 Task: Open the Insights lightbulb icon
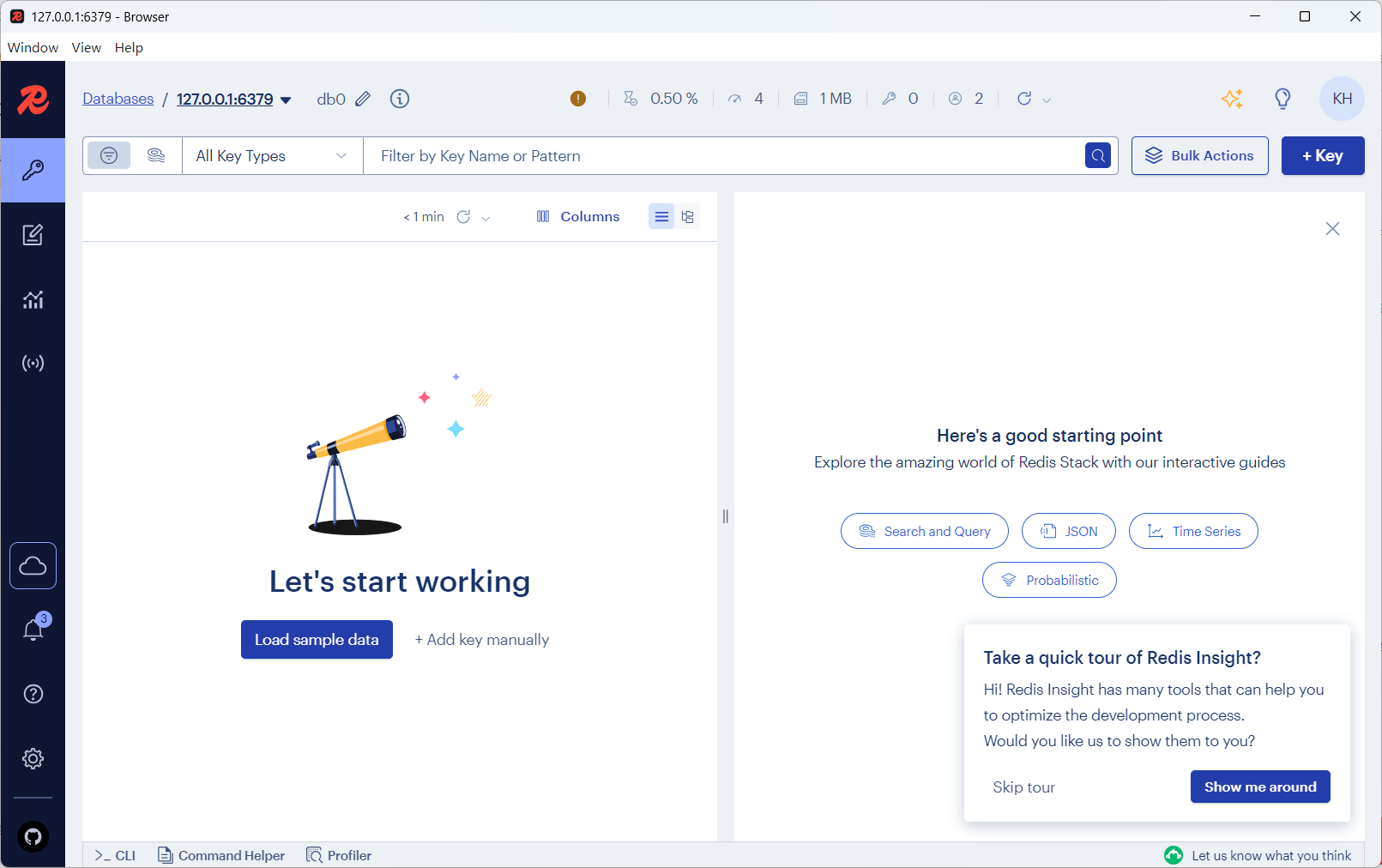click(x=1282, y=99)
